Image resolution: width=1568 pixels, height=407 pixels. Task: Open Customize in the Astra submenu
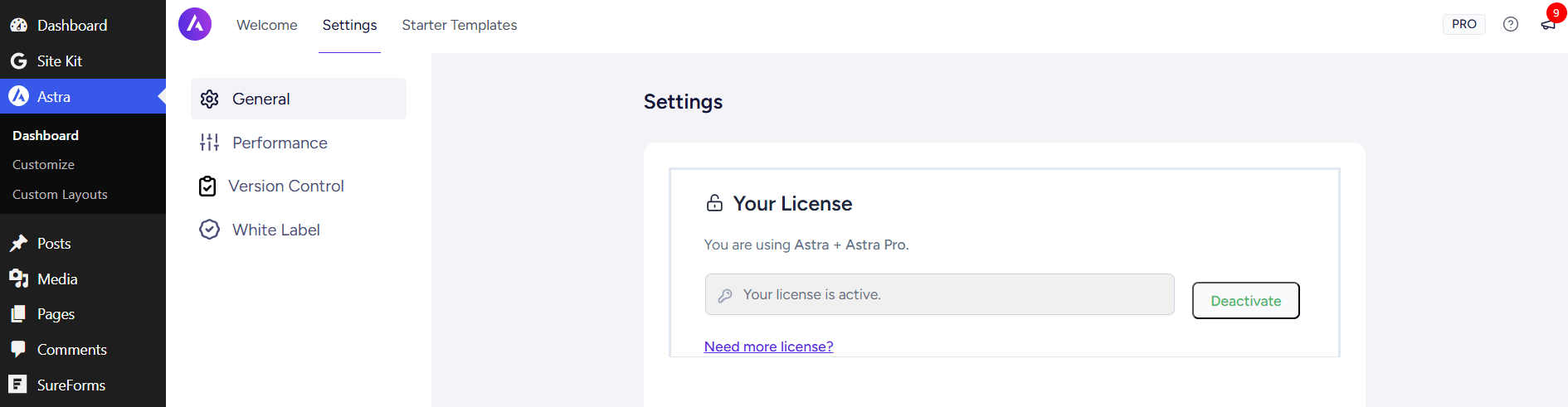(x=43, y=165)
